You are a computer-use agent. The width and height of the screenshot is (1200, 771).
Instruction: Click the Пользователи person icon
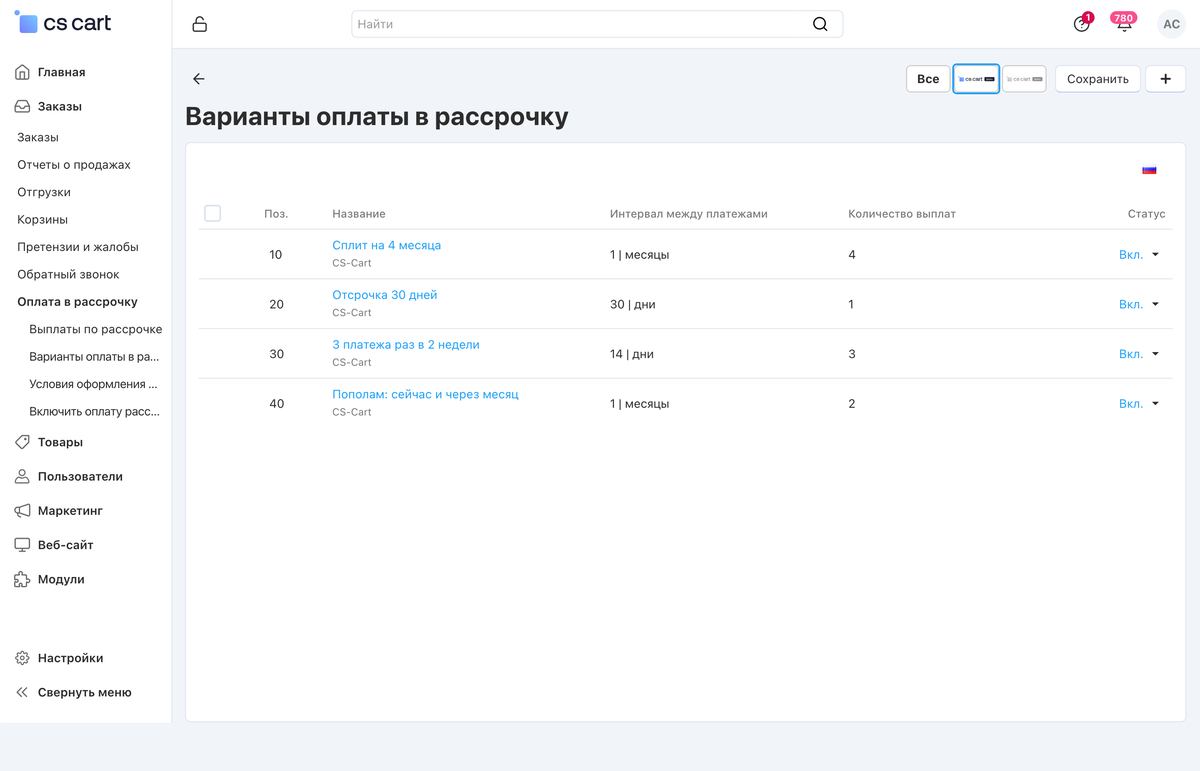[22, 476]
